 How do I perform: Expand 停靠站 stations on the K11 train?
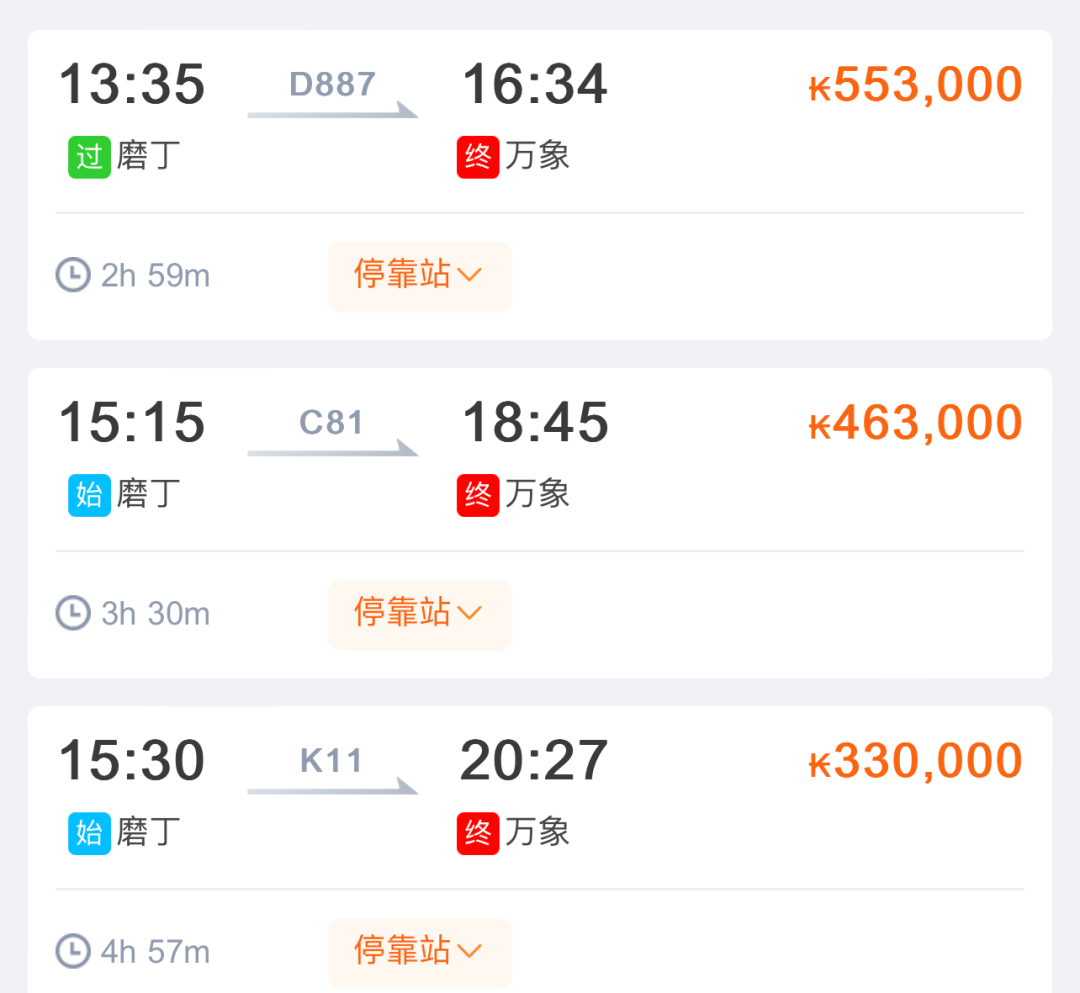pos(419,952)
